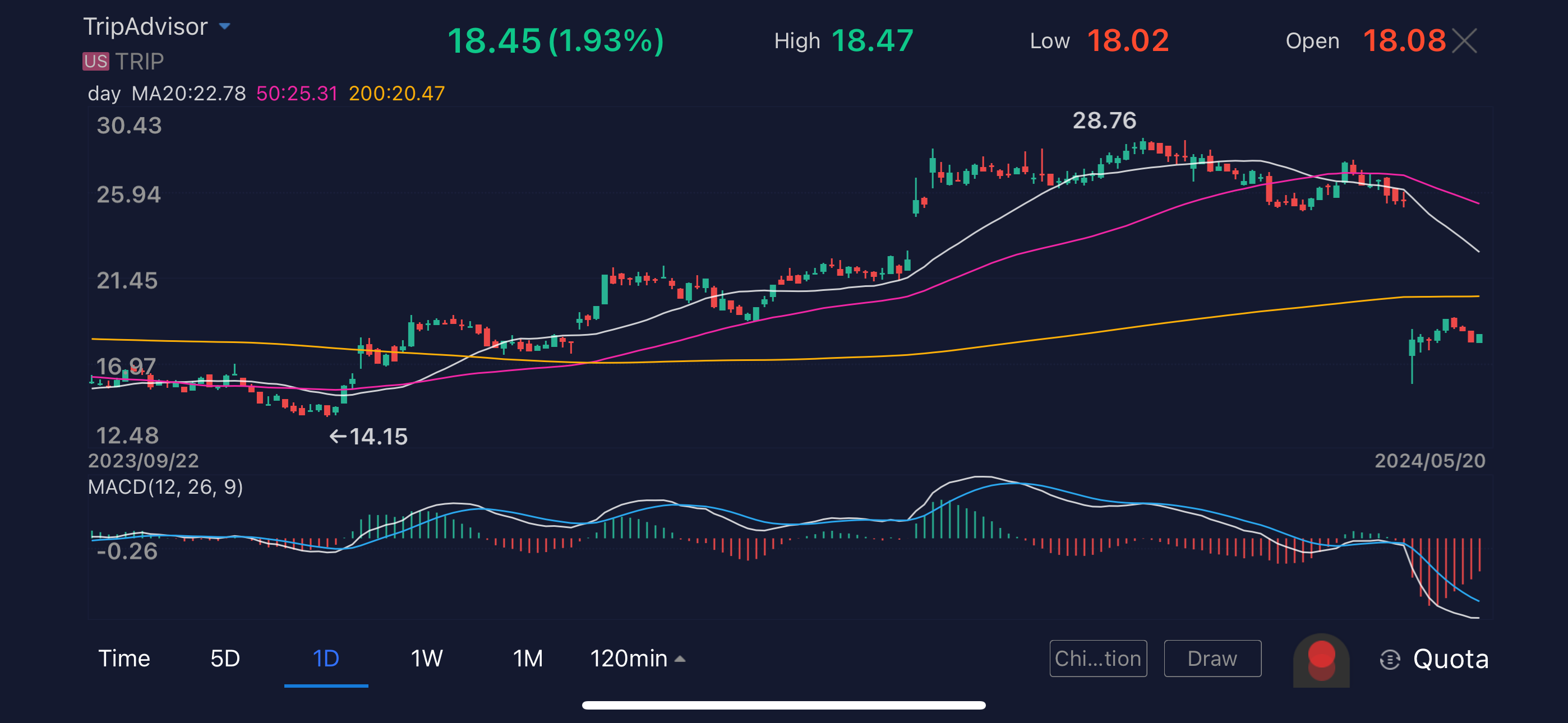Tap the home indicator bar at bottom
This screenshot has height=723, width=1568.
(783, 706)
